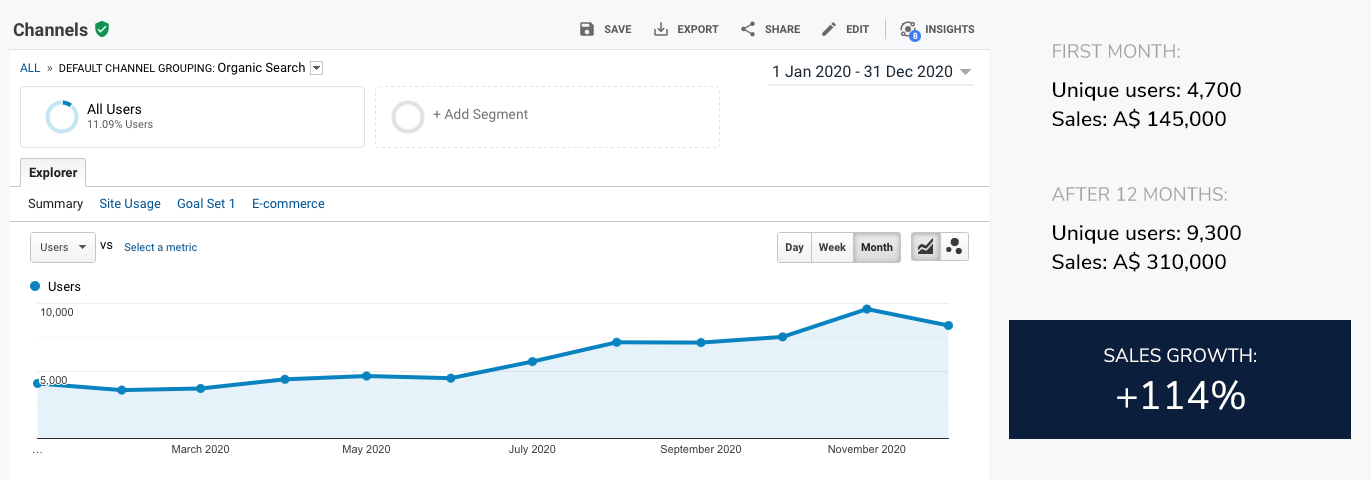The width and height of the screenshot is (1371, 480).
Task: Set graph interval to Day
Action: [794, 247]
